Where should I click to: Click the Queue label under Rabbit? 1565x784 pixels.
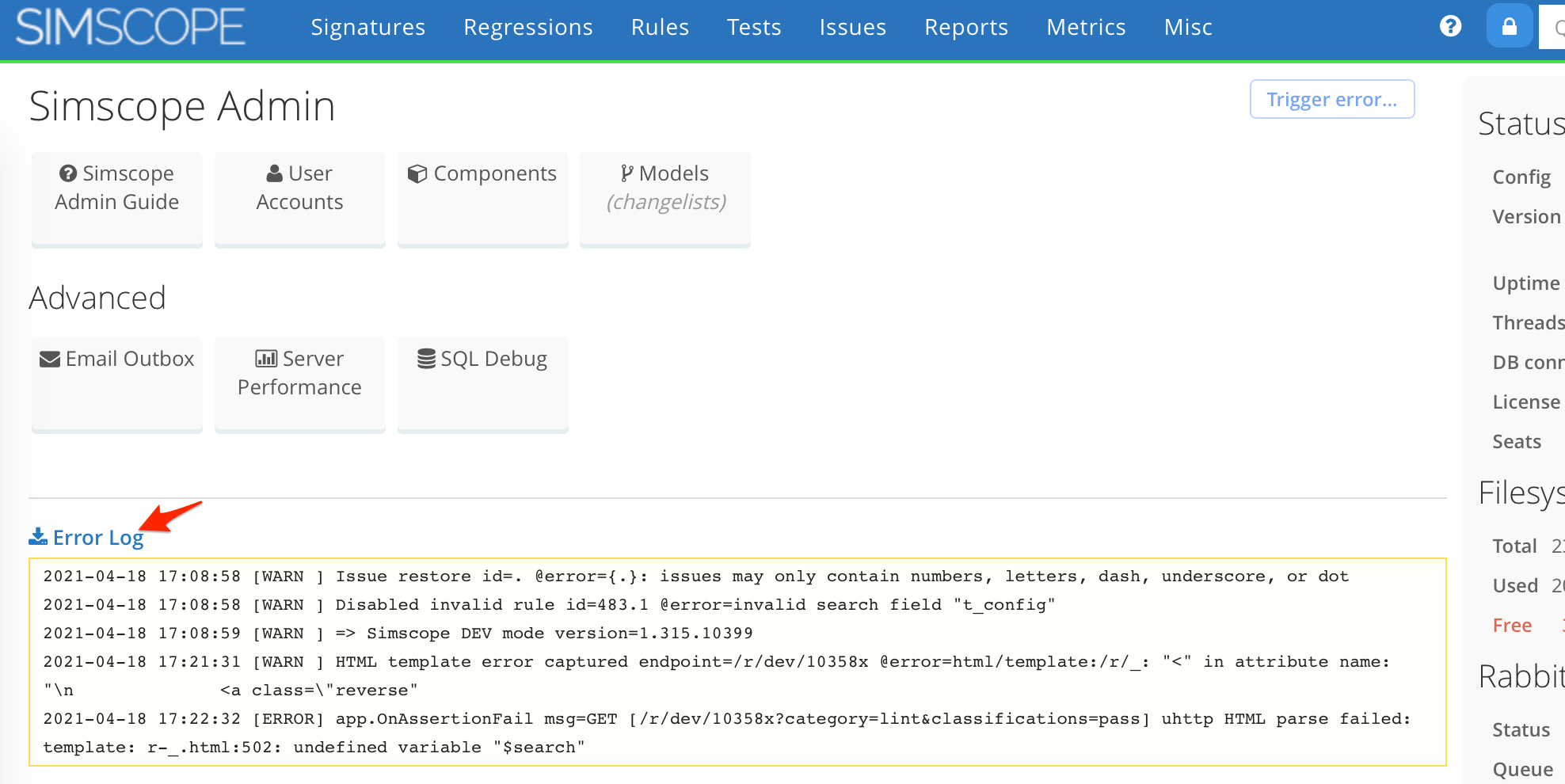click(x=1522, y=769)
